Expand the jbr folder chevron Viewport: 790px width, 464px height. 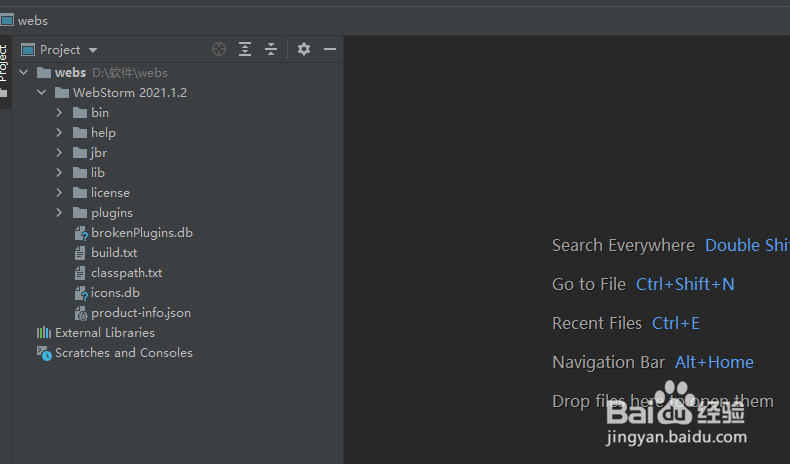click(59, 153)
